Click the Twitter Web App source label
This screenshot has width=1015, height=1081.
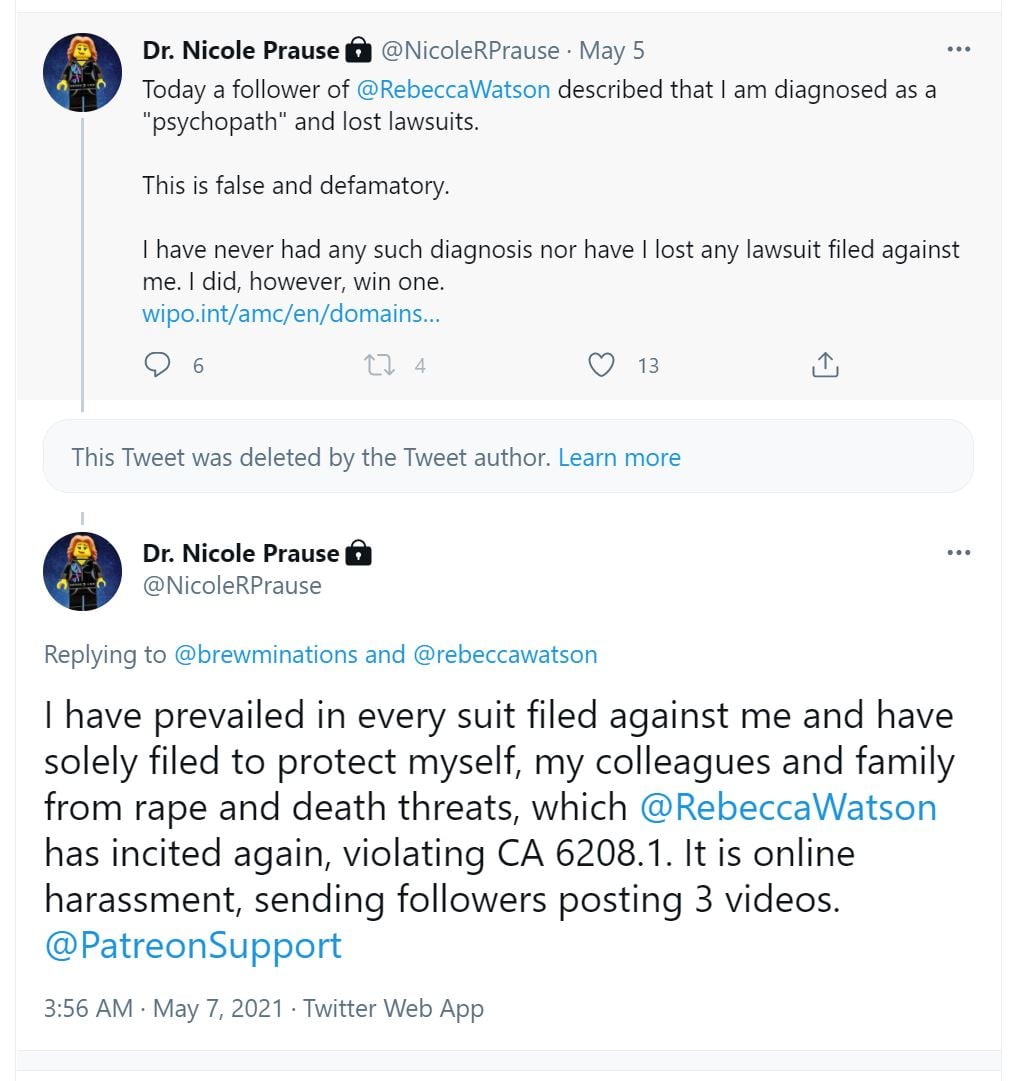[393, 1008]
